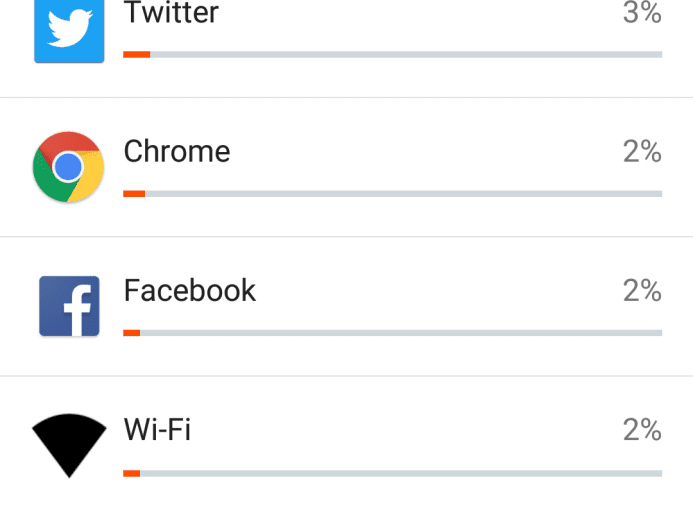693x510 pixels.
Task: Open the Chrome app icon
Action: pyautogui.click(x=69, y=167)
